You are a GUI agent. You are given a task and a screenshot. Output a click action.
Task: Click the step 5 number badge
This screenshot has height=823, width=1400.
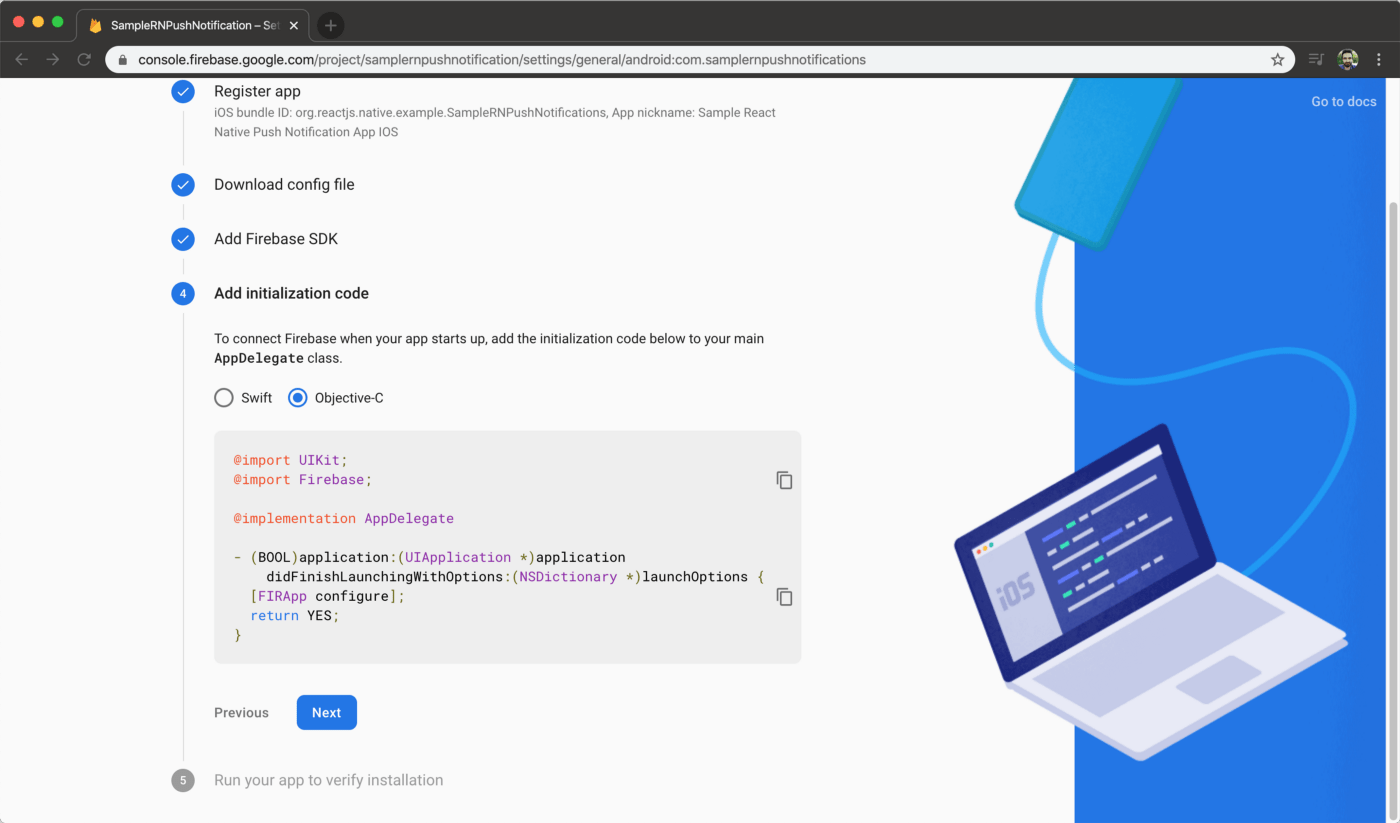point(183,780)
